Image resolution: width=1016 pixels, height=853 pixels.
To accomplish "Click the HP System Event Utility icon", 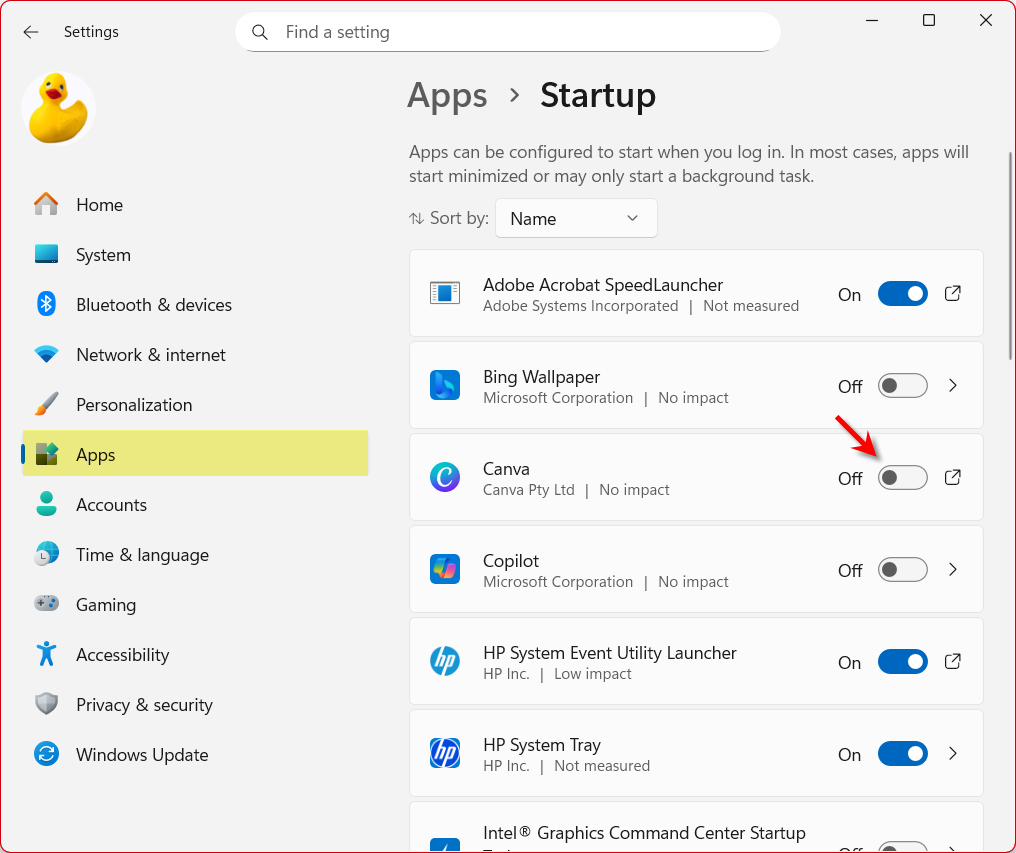I will tap(445, 661).
